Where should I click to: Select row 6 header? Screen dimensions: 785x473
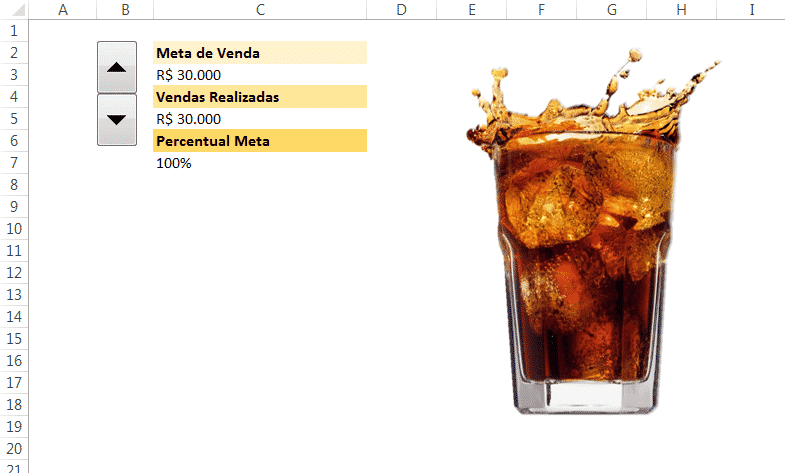pyautogui.click(x=14, y=141)
